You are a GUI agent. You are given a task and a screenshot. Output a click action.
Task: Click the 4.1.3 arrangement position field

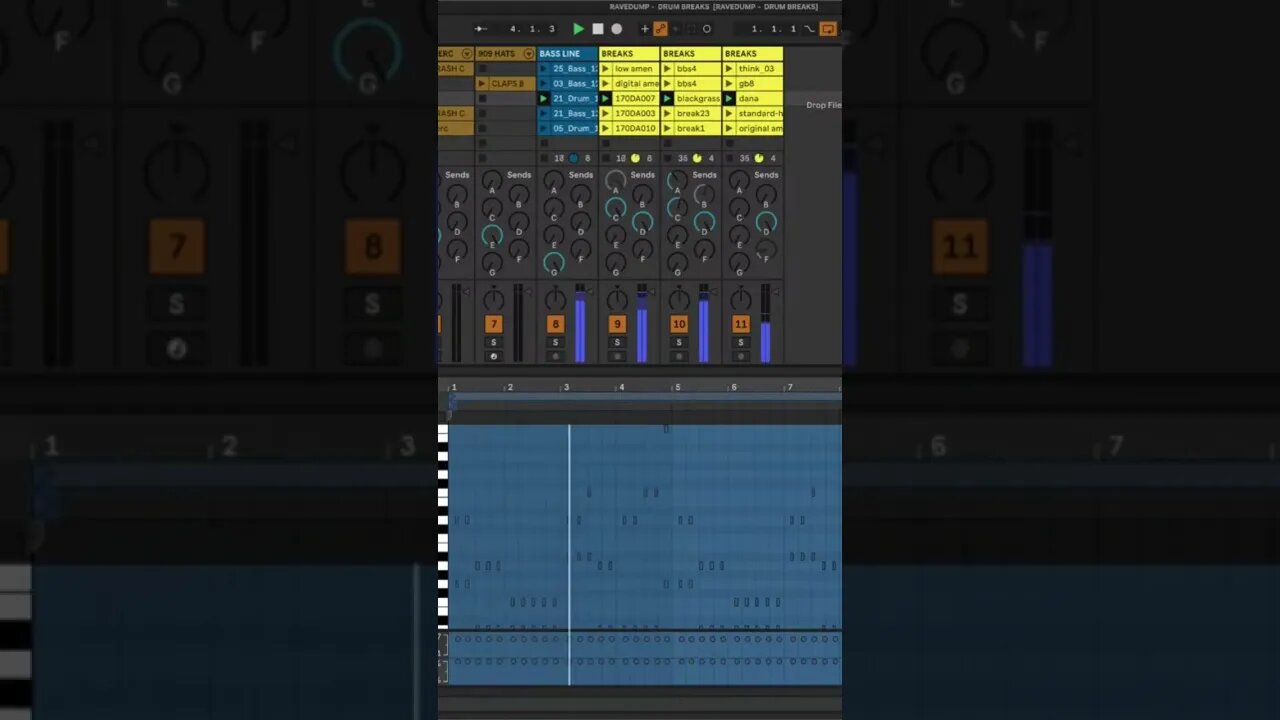coord(532,29)
